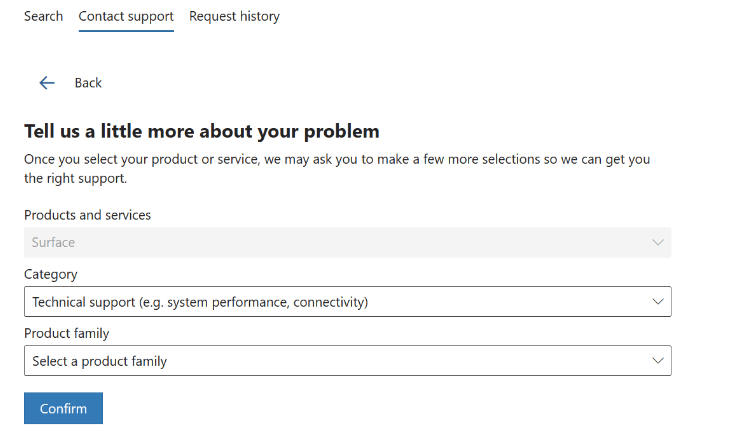This screenshot has height=436, width=730.
Task: Click the 'Products and services' field label
Action: click(88, 214)
